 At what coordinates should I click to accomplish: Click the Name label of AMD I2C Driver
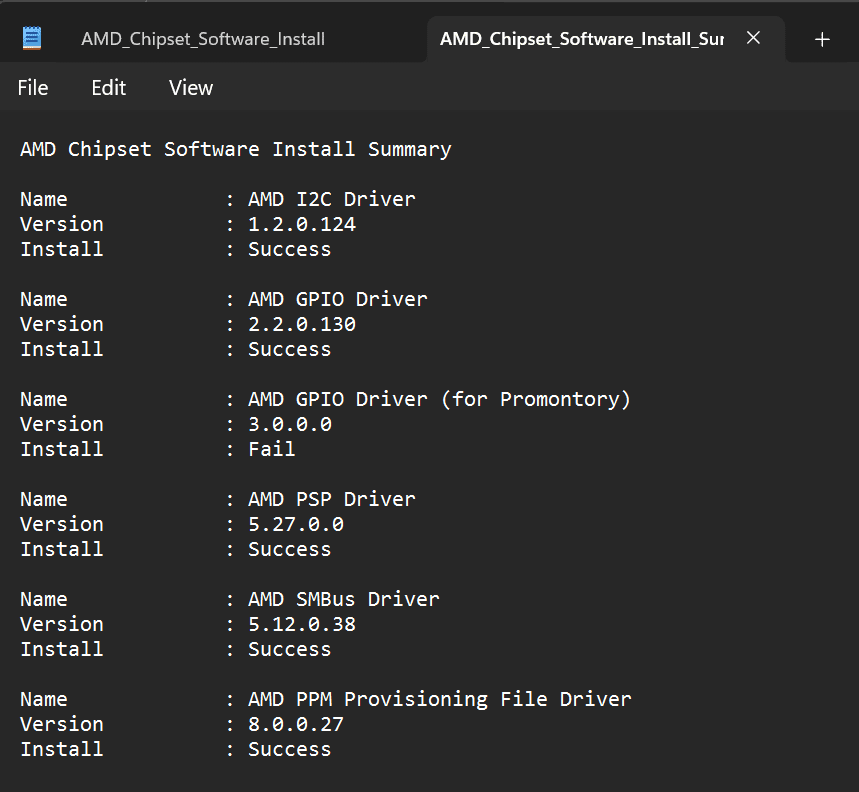(44, 199)
